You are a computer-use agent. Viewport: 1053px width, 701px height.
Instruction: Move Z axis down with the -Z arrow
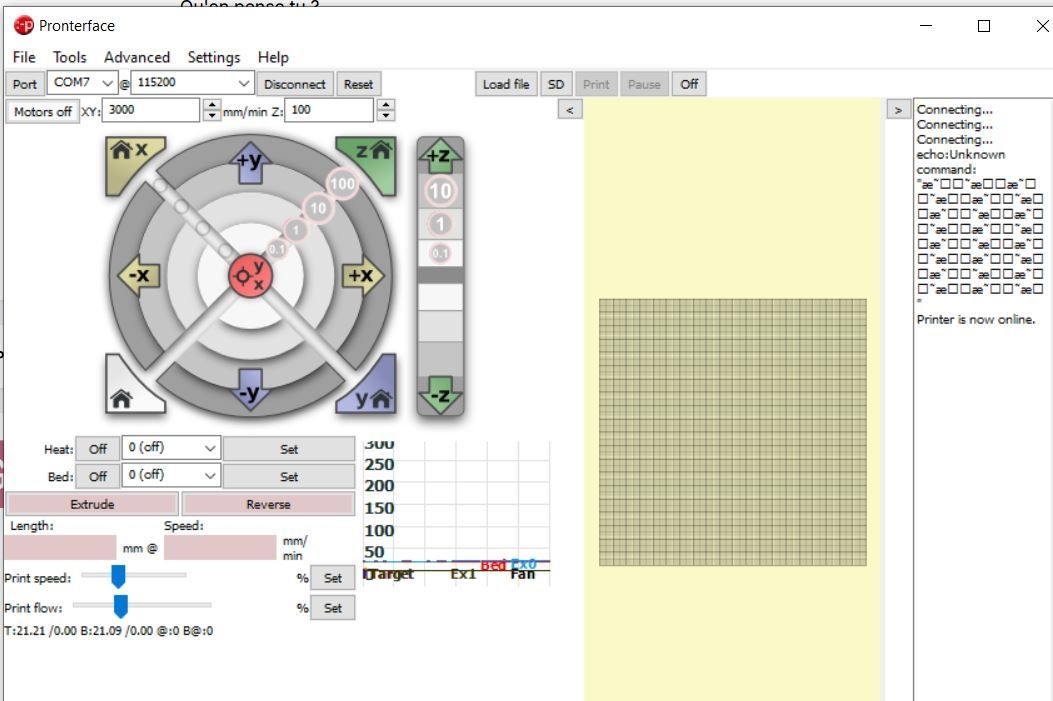click(x=440, y=395)
